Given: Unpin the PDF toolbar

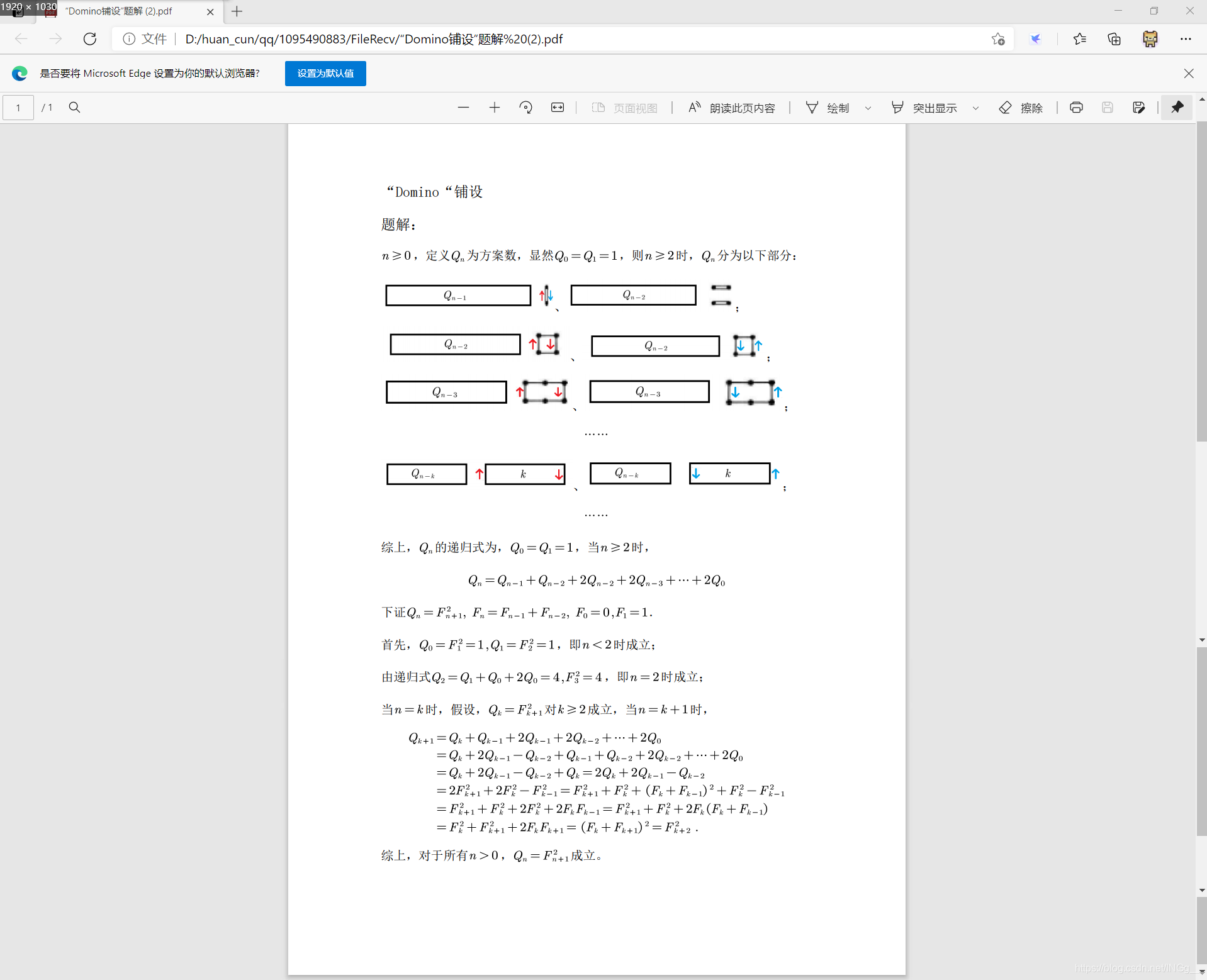Looking at the screenshot, I should tap(1177, 108).
